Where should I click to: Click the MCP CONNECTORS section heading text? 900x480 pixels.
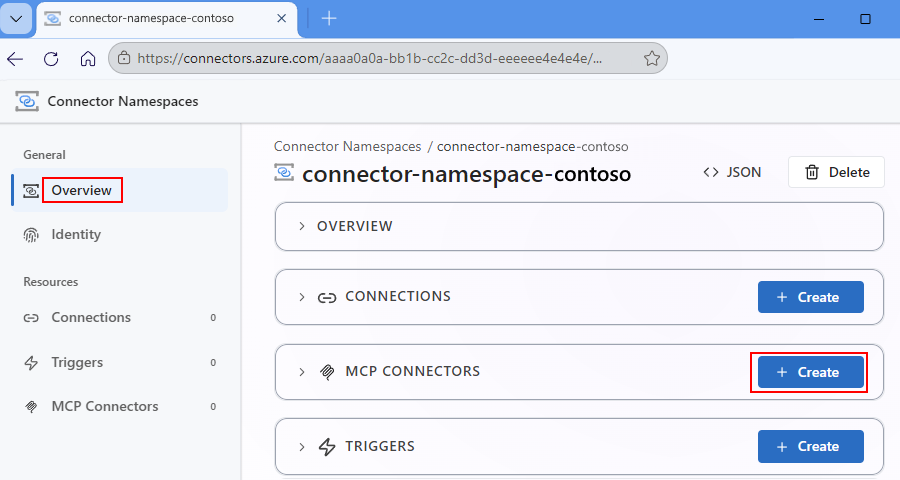413,371
